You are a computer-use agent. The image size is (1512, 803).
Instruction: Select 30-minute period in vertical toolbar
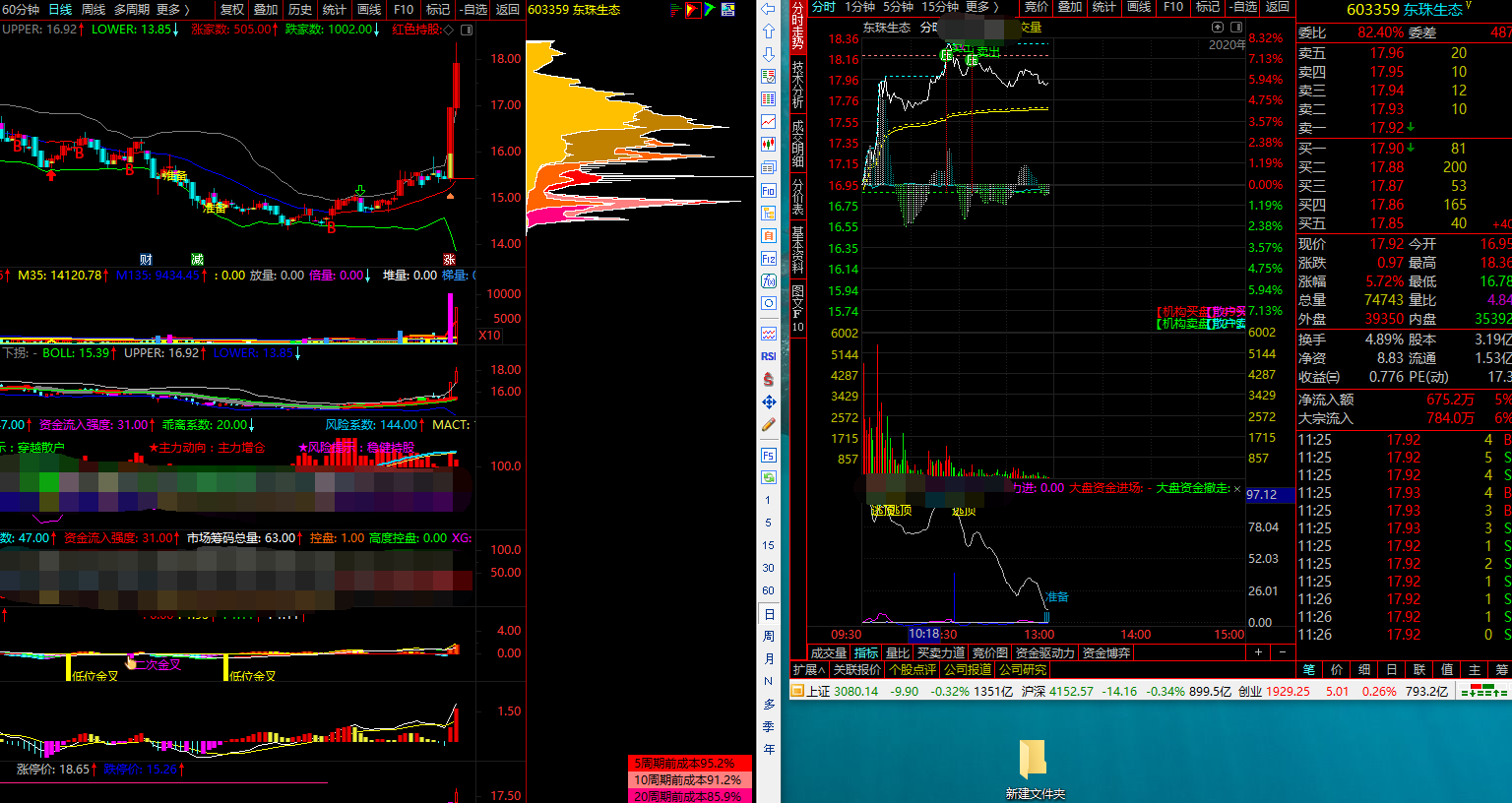tap(769, 568)
